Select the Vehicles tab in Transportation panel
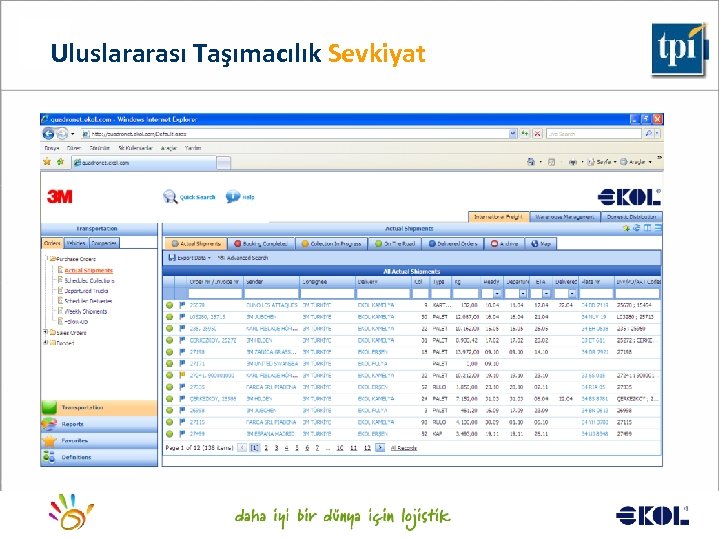Image resolution: width=720 pixels, height=540 pixels. point(76,243)
